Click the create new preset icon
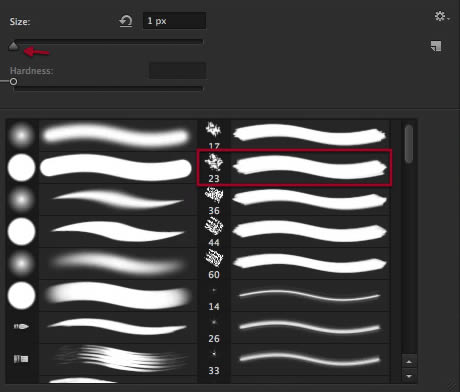 436,46
